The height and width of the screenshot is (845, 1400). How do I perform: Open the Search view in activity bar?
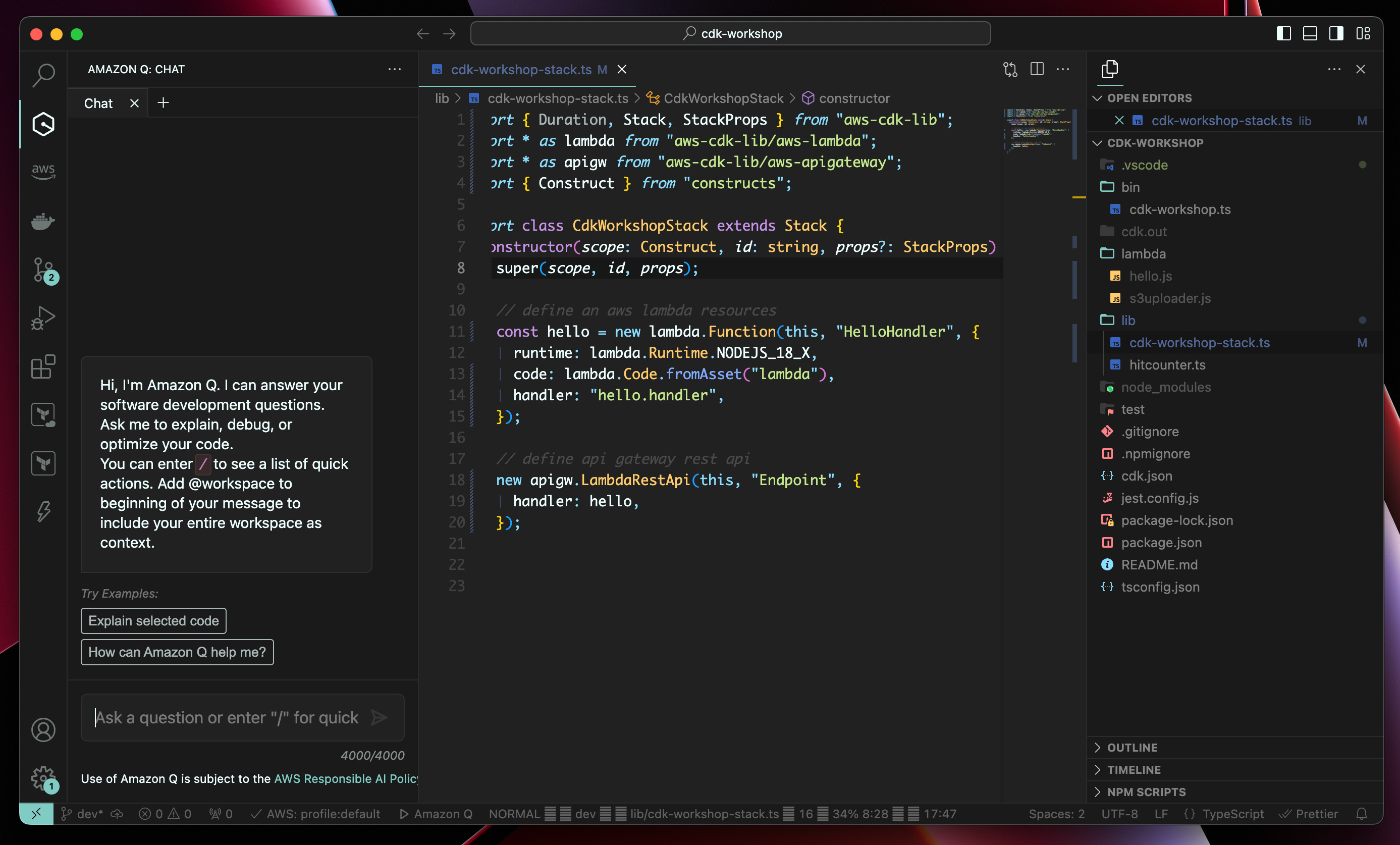(43, 74)
